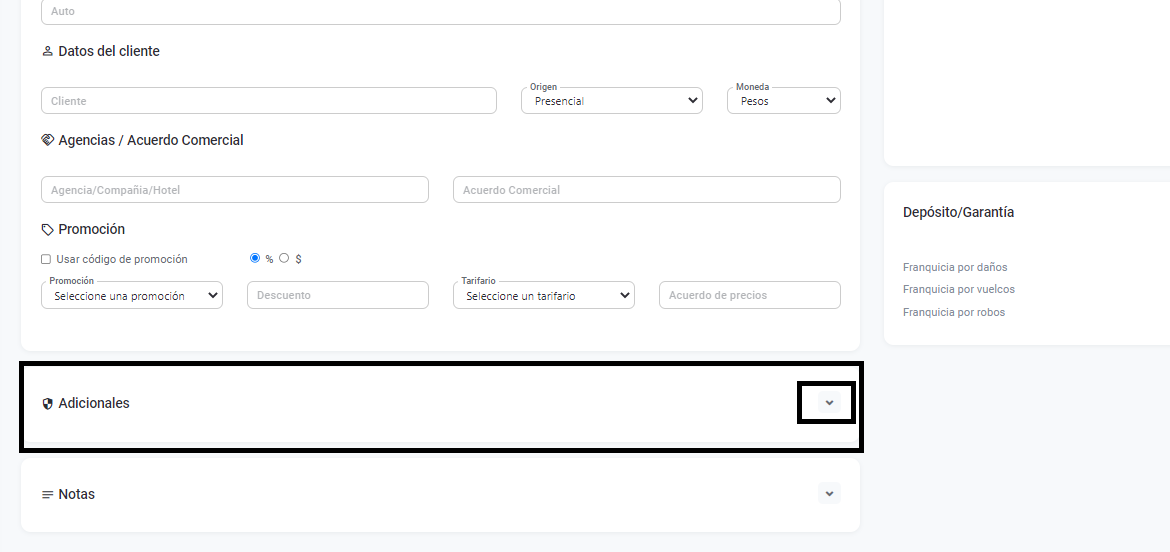
Task: Click the tag icon beside Agencias / Acuerdo Comercial
Action: click(47, 140)
